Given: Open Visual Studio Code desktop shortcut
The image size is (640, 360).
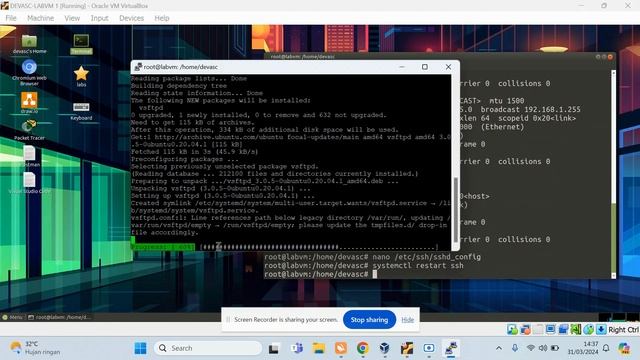Looking at the screenshot, I should click(x=29, y=183).
